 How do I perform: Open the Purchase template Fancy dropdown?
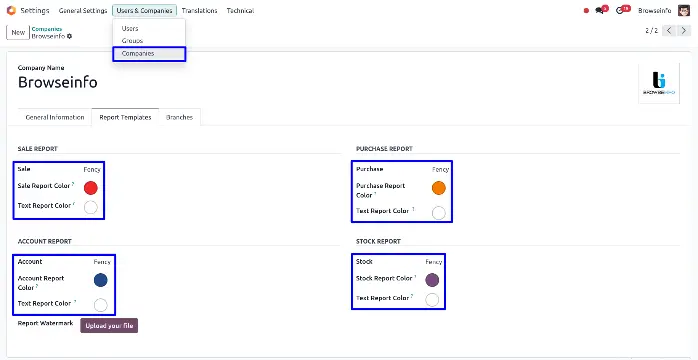[440, 170]
